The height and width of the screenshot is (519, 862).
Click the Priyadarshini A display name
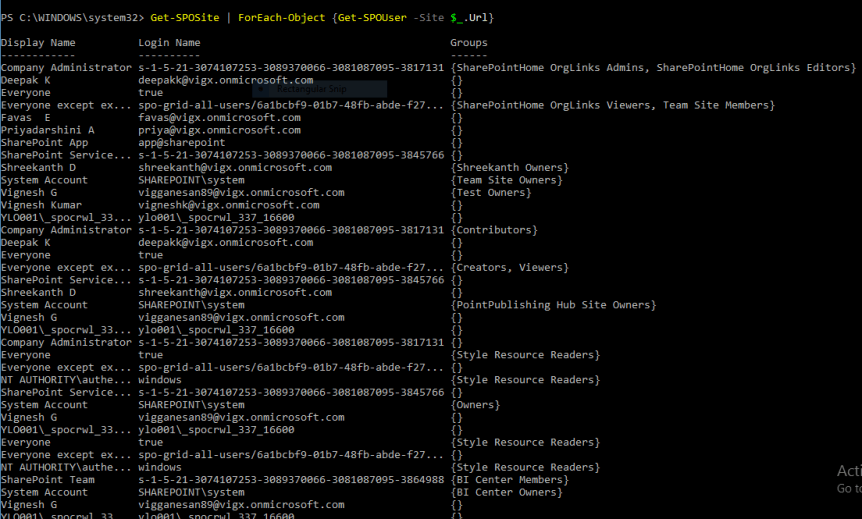[x=48, y=130]
